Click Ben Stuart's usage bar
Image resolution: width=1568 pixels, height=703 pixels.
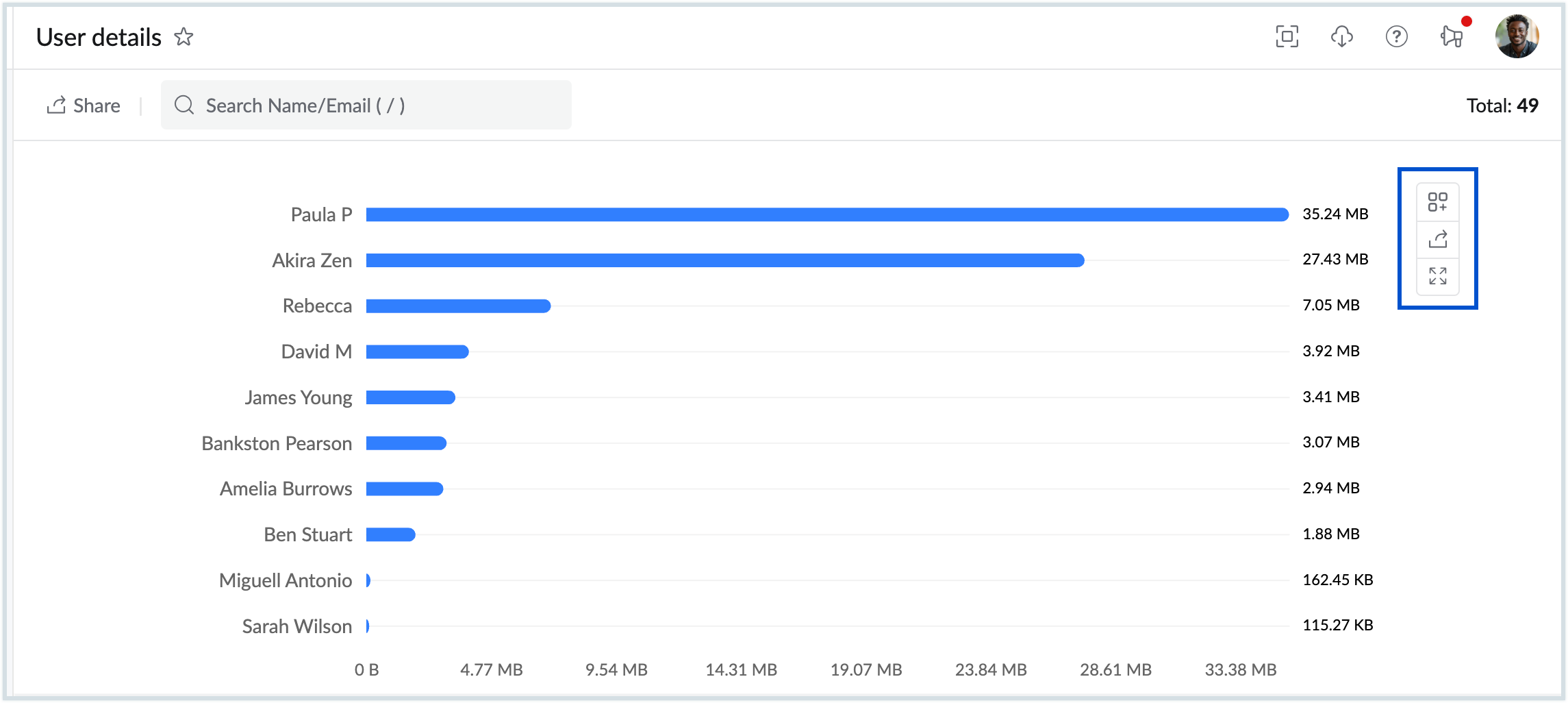coord(390,534)
